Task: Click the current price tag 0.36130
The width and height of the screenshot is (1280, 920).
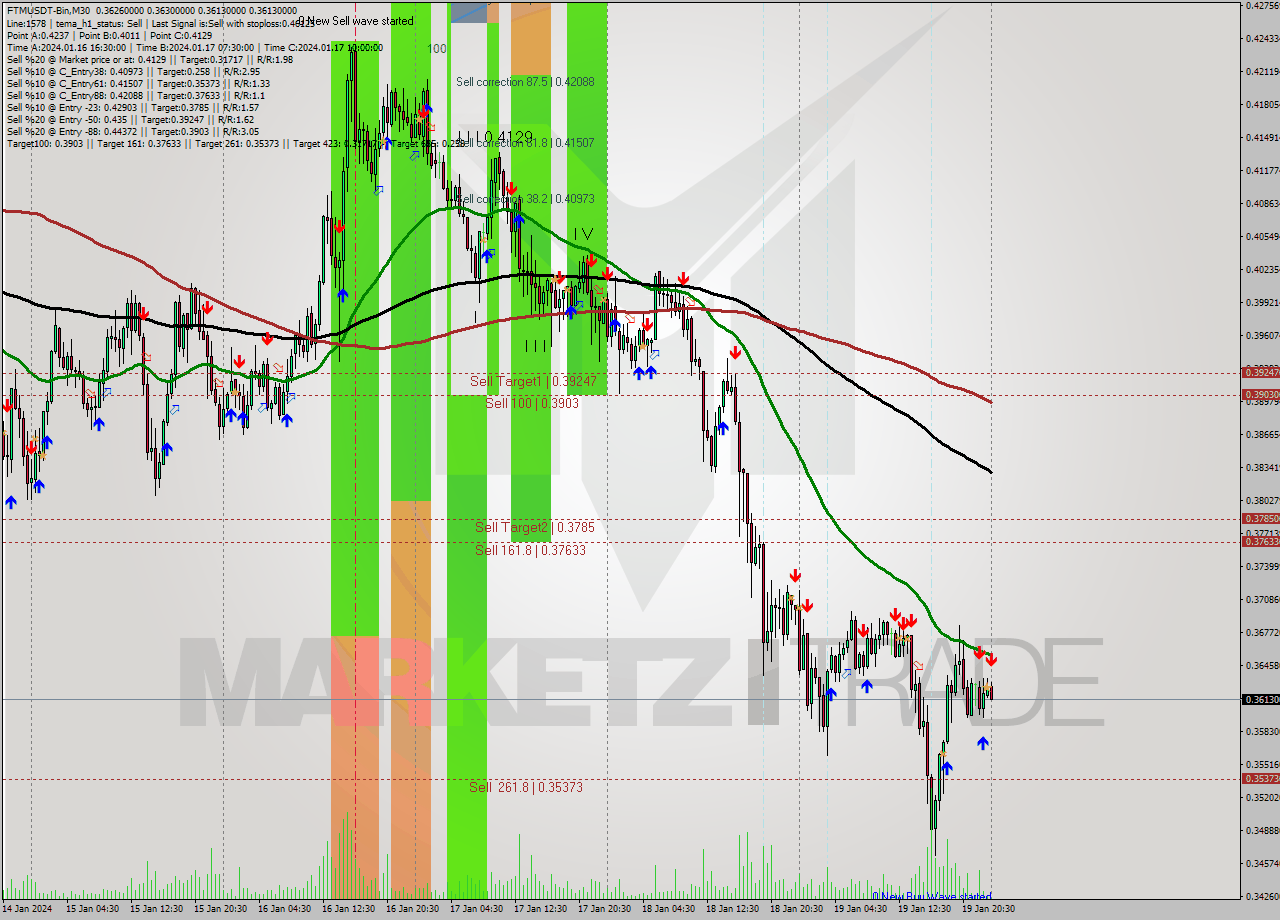Action: click(x=1260, y=699)
